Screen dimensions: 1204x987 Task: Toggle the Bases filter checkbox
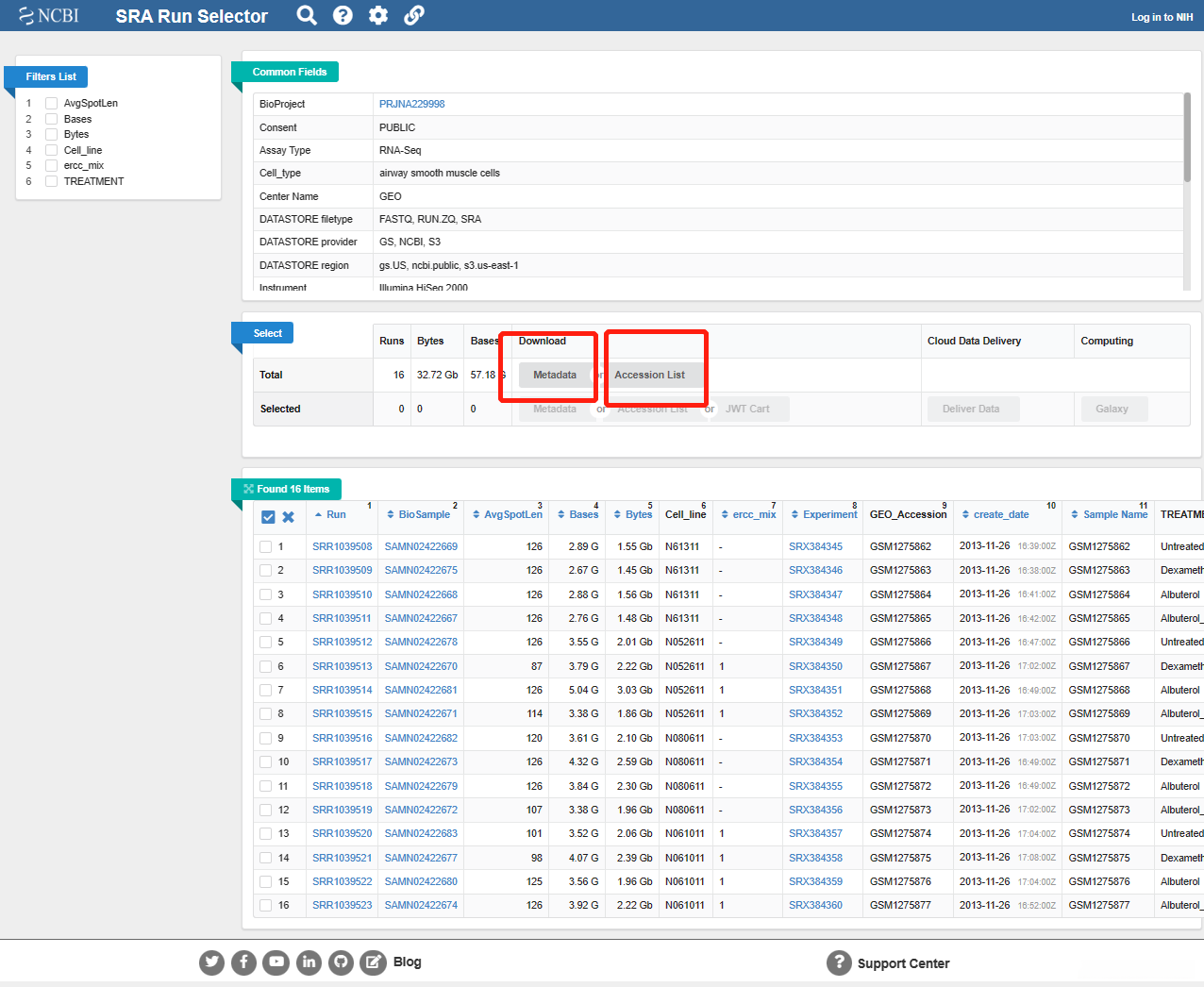(x=52, y=119)
